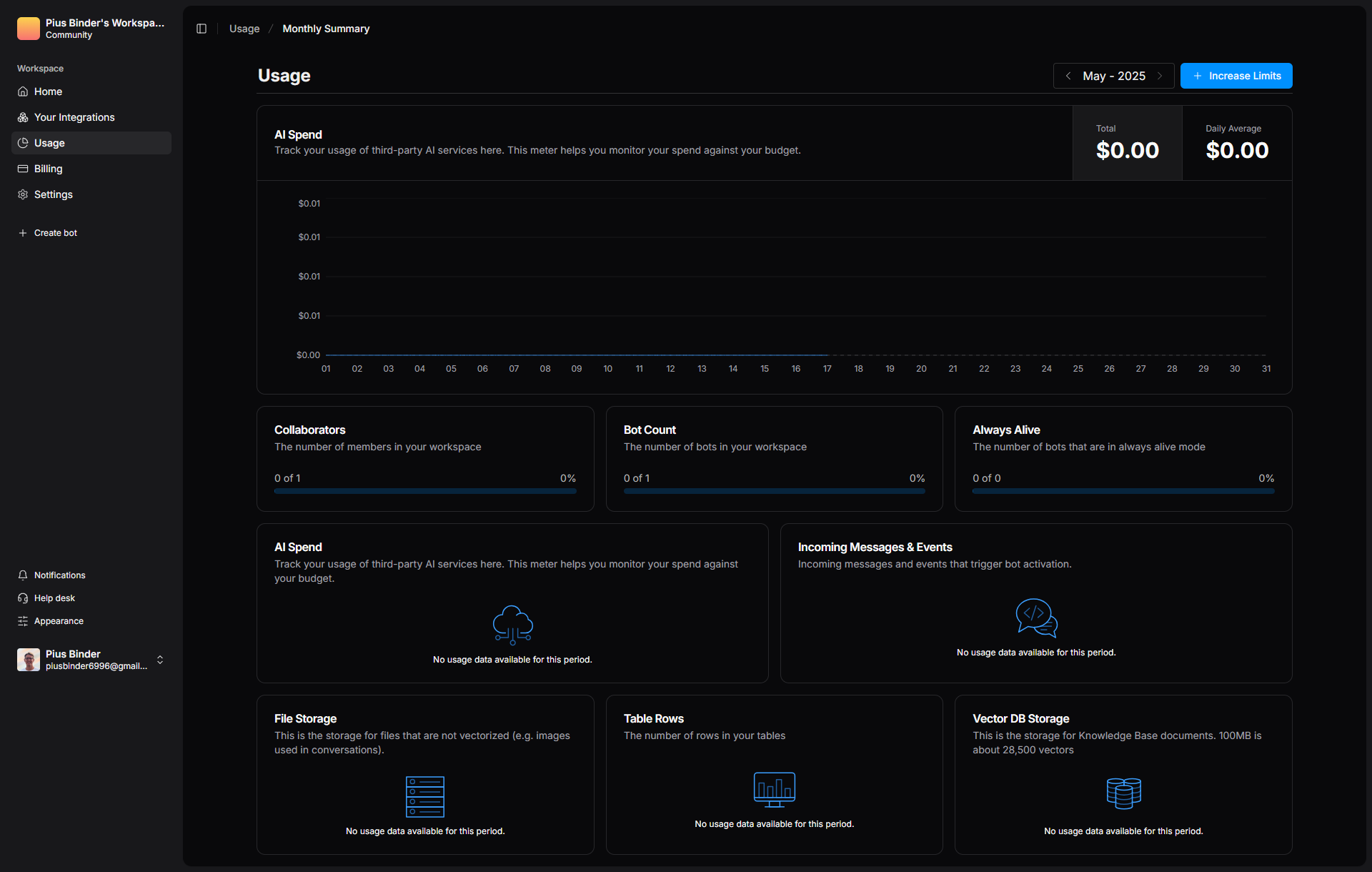Select the Daily Average stat tile
This screenshot has height=872, width=1372.
(1237, 143)
